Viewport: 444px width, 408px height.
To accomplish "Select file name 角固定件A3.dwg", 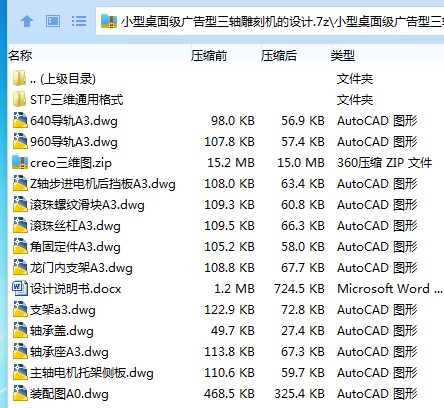I will pyautogui.click(x=75, y=247).
